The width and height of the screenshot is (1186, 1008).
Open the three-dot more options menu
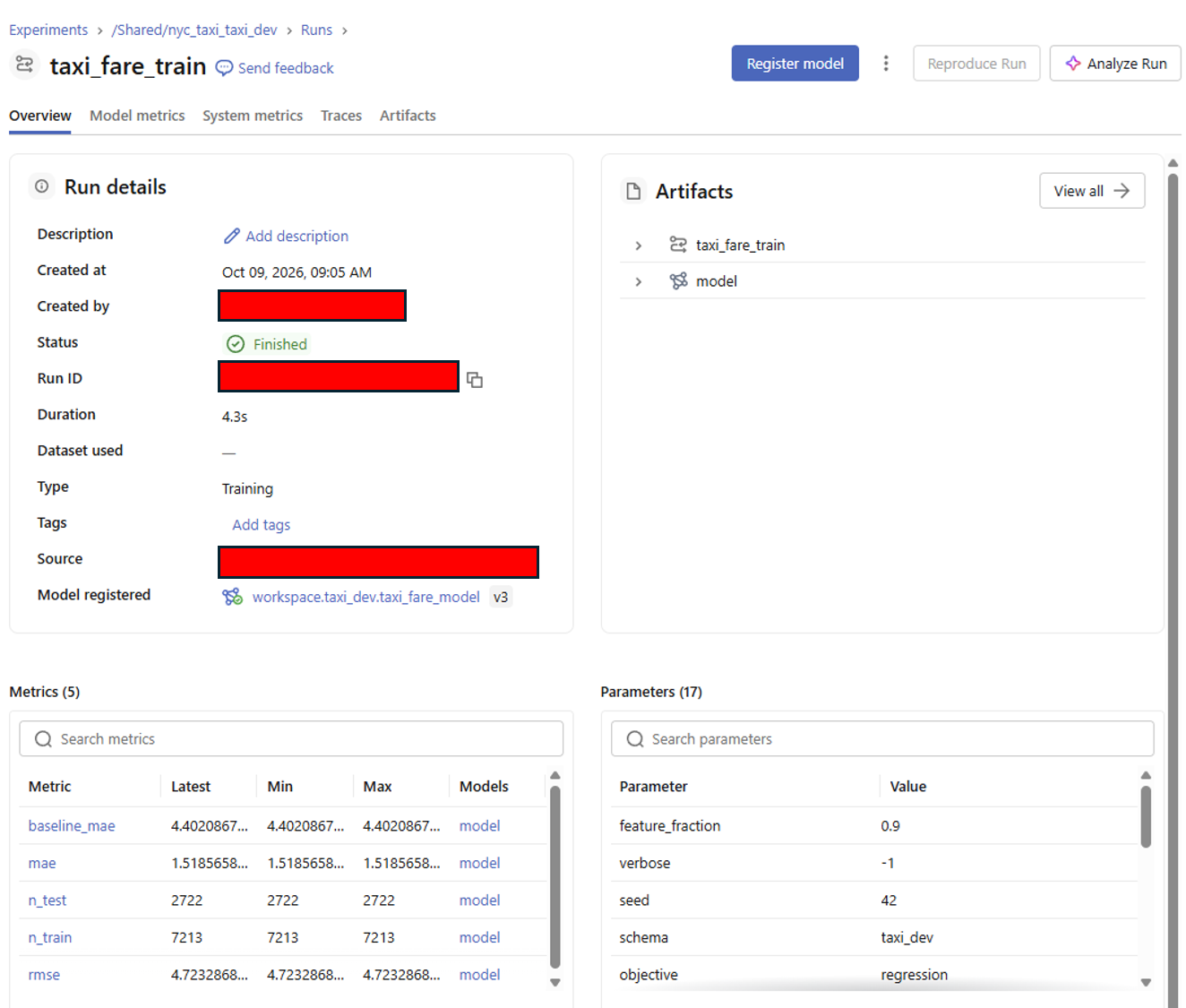(886, 64)
